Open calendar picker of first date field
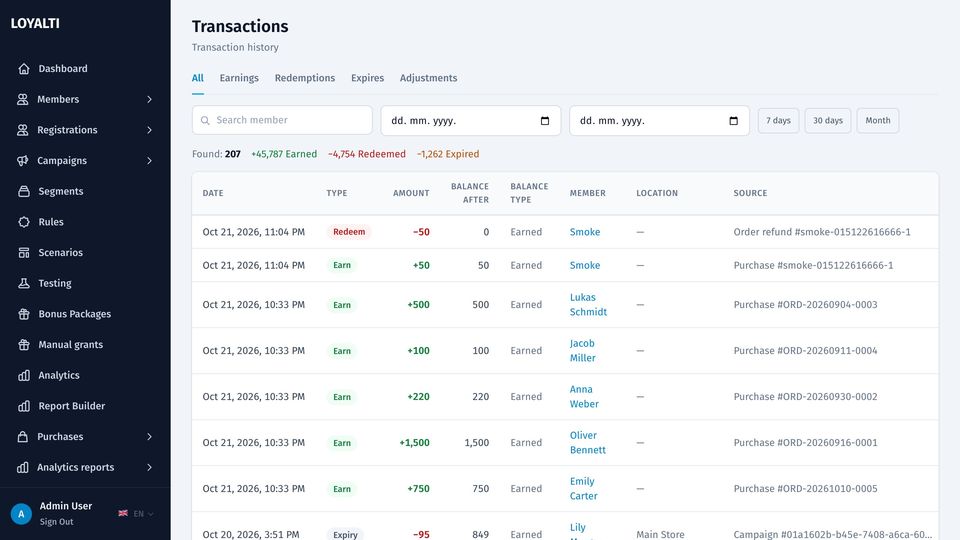Screen dimensions: 960x540 point(545,121)
